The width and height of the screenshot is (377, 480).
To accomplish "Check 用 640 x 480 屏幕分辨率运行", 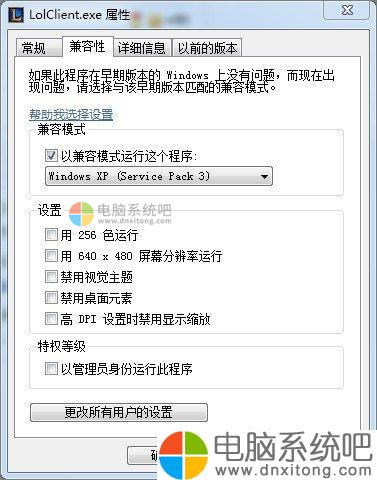I will pyautogui.click(x=51, y=256).
